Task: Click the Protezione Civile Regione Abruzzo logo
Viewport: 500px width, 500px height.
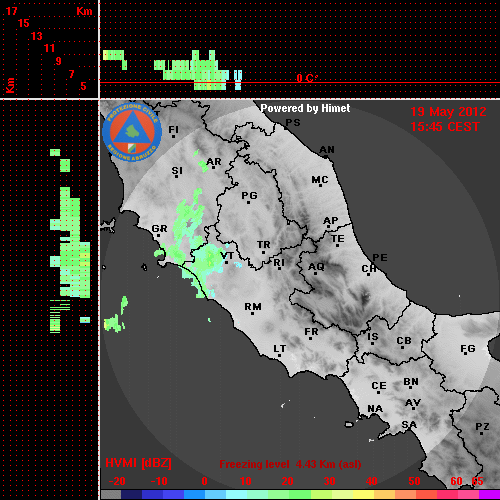Action: [132, 133]
